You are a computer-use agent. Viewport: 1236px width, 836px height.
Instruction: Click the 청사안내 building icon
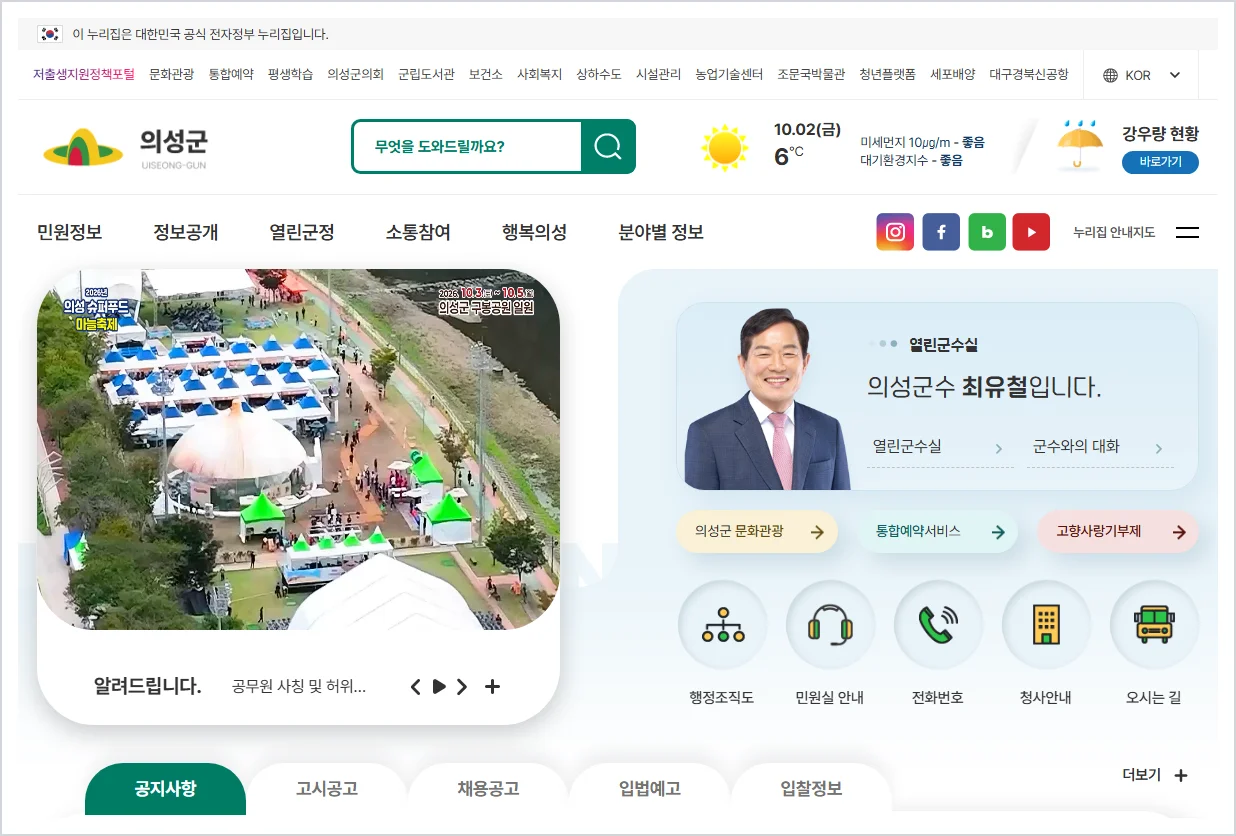tap(1046, 625)
